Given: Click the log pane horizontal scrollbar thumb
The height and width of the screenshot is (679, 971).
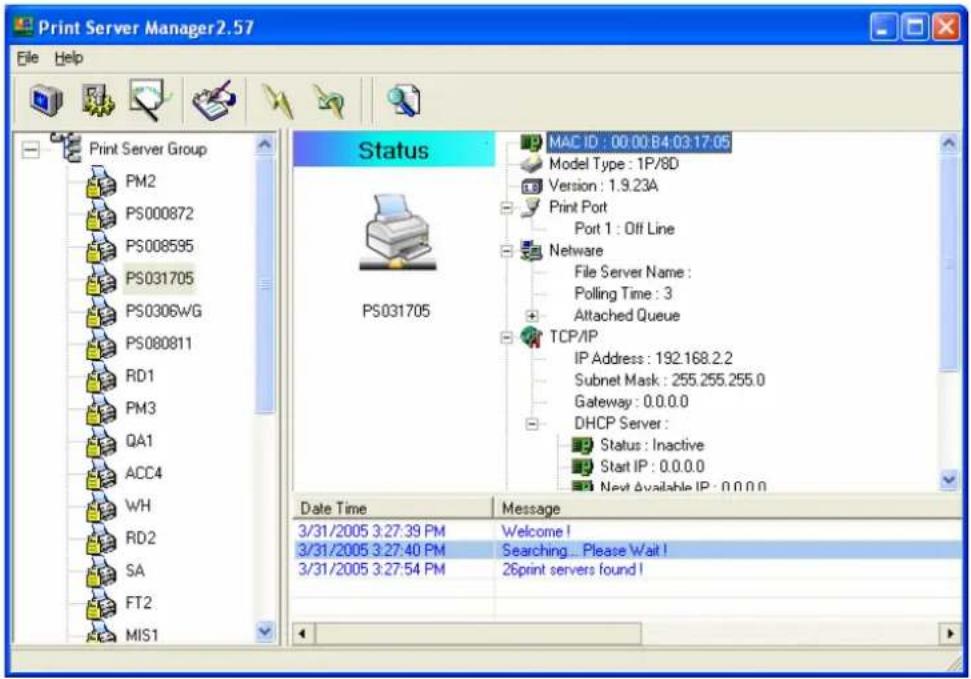Looking at the screenshot, I should coord(478,634).
